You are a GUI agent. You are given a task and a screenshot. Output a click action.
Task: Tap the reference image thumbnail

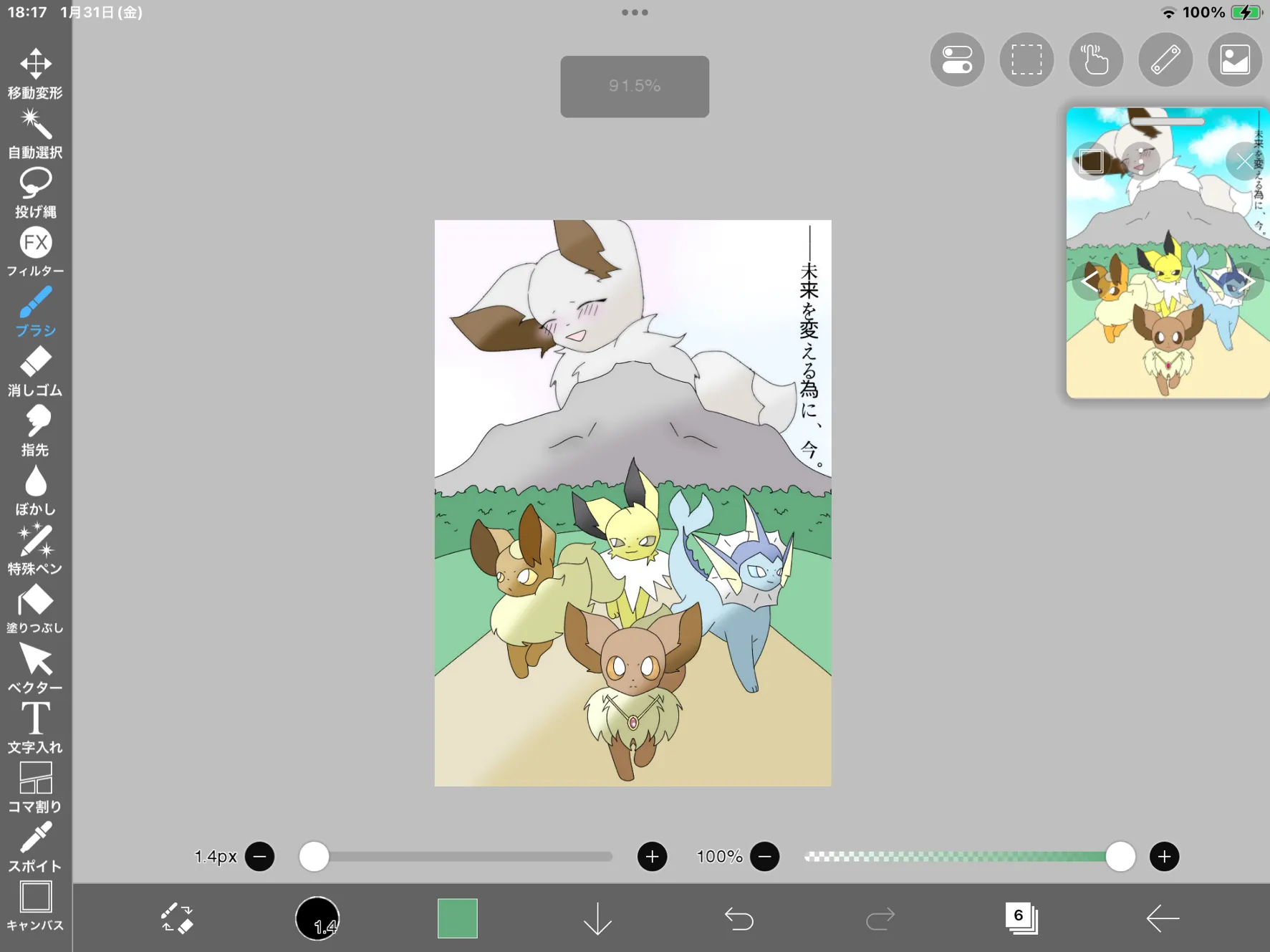tap(1168, 253)
